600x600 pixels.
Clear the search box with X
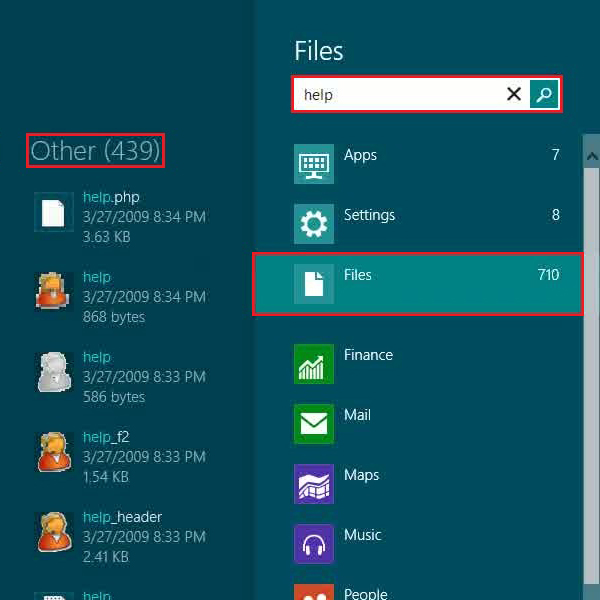(514, 94)
